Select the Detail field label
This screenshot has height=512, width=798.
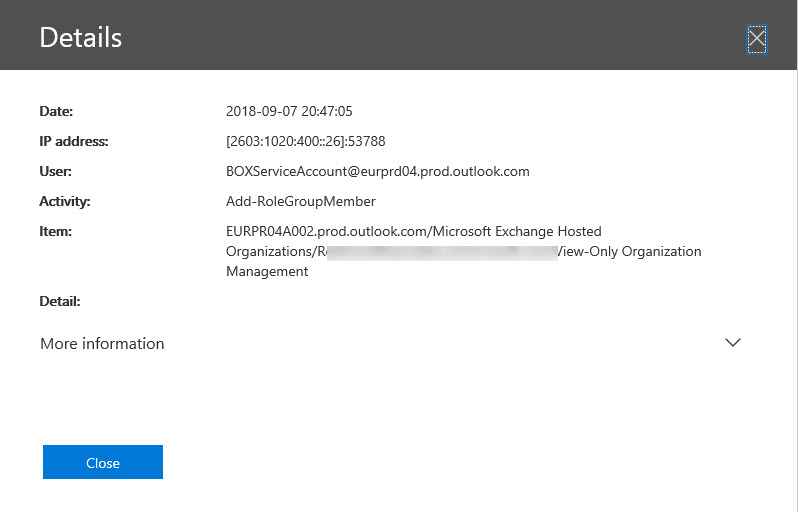[x=59, y=301]
